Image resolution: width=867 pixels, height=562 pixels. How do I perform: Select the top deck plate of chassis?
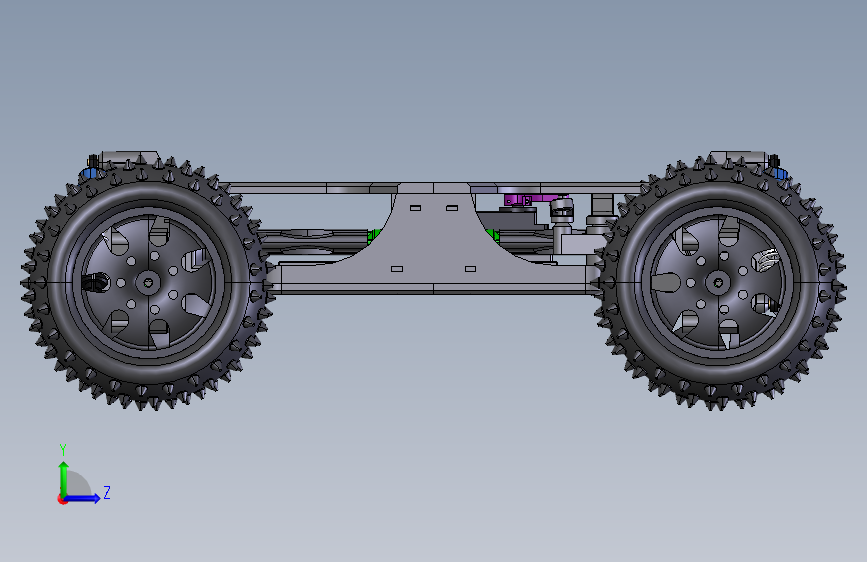(x=434, y=188)
